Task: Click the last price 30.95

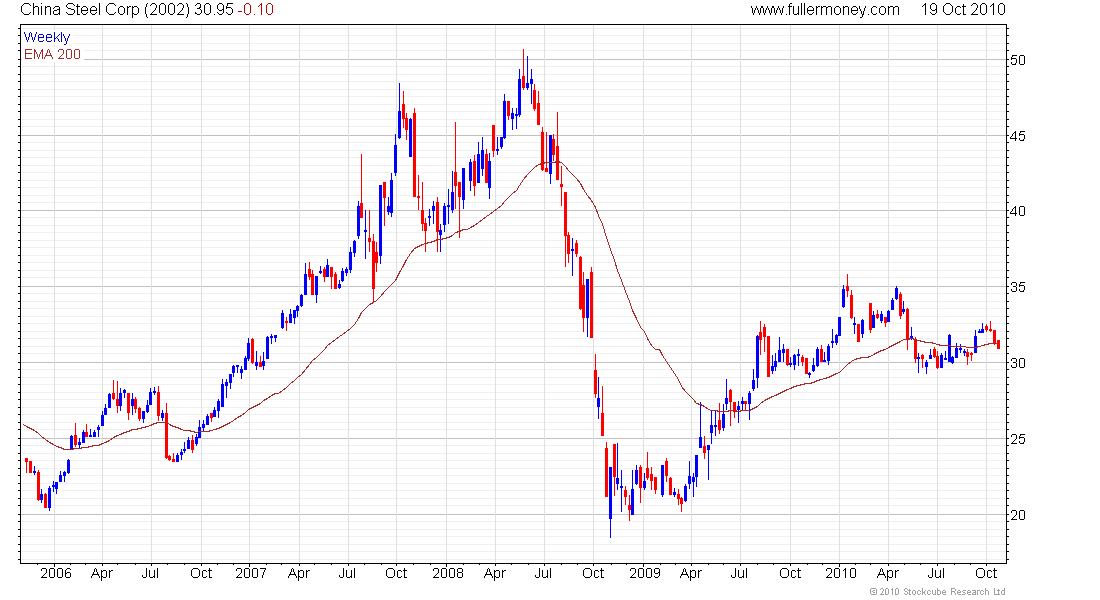Action: (x=215, y=10)
